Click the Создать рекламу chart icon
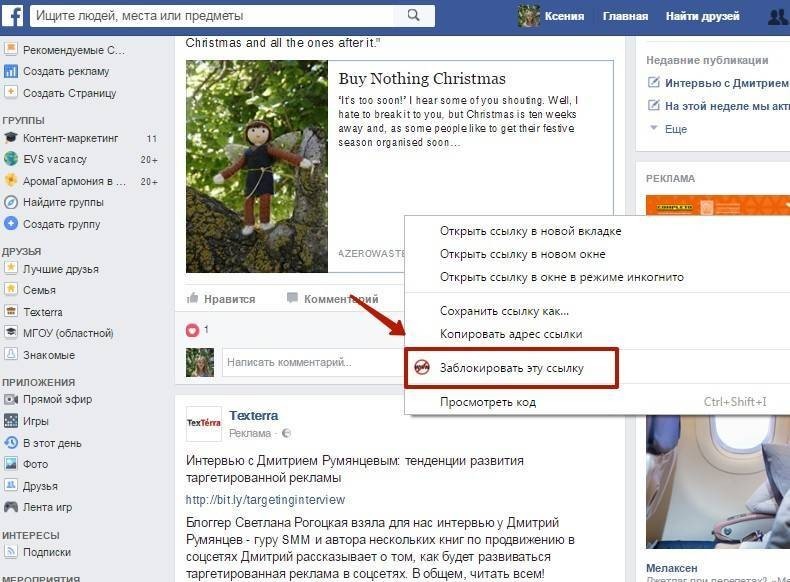Viewport: 790px width, 582px height. (x=11, y=72)
